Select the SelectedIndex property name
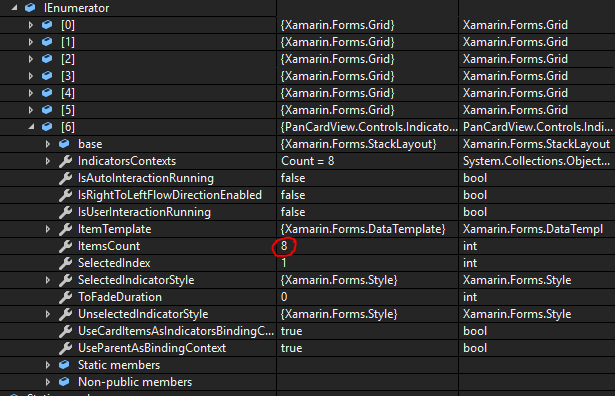Viewport: 615px width, 396px height. [x=114, y=263]
